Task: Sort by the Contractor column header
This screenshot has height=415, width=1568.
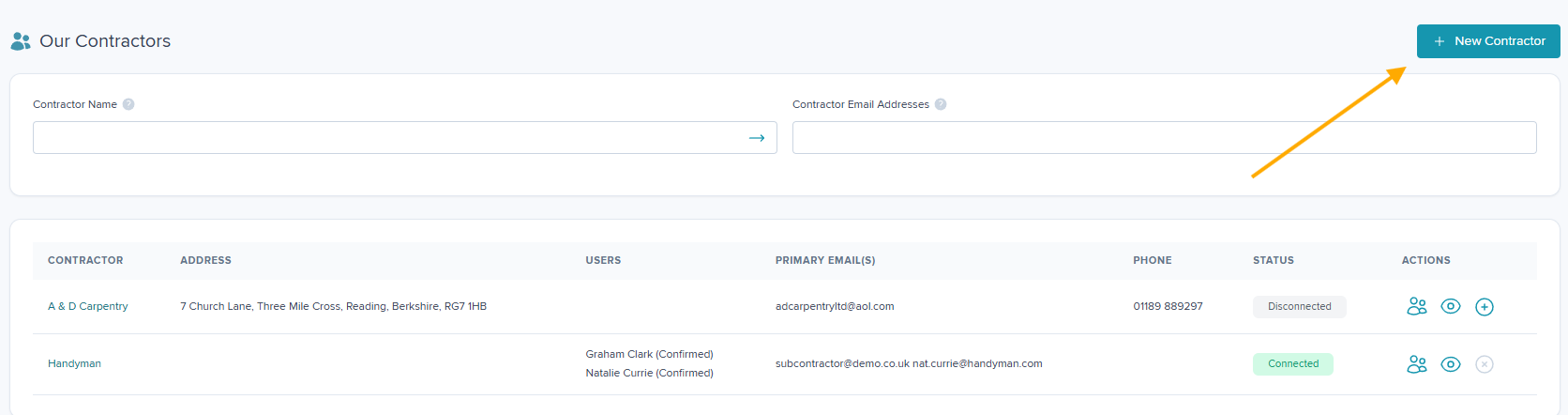Action: tap(85, 260)
